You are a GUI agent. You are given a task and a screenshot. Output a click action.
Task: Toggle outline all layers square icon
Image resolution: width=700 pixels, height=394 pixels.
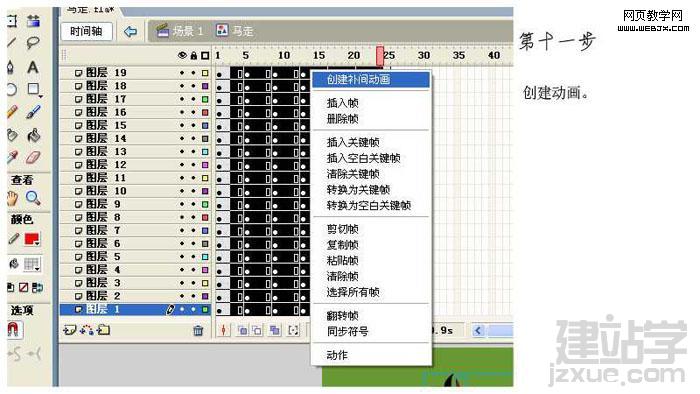point(205,56)
